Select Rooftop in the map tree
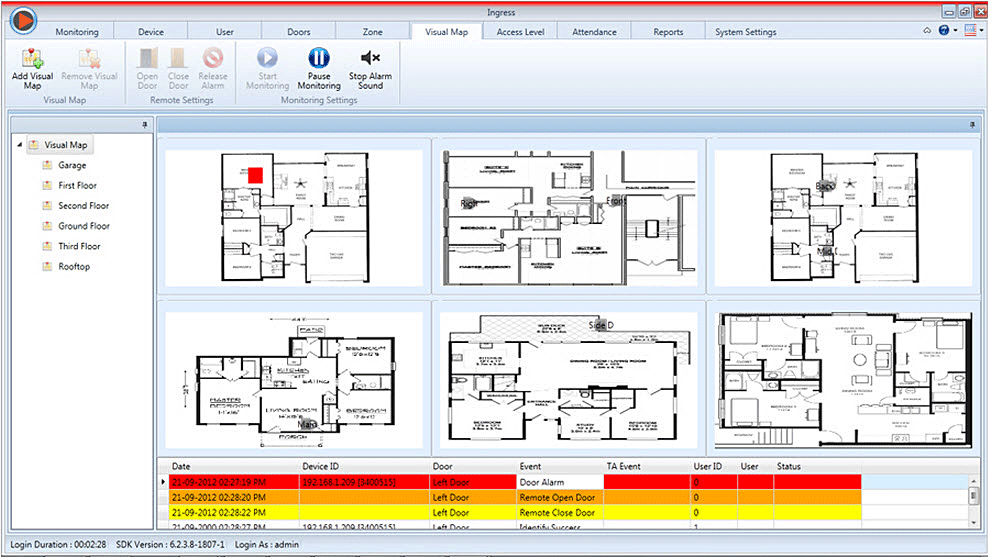Viewport: 988px width, 557px height. [74, 267]
